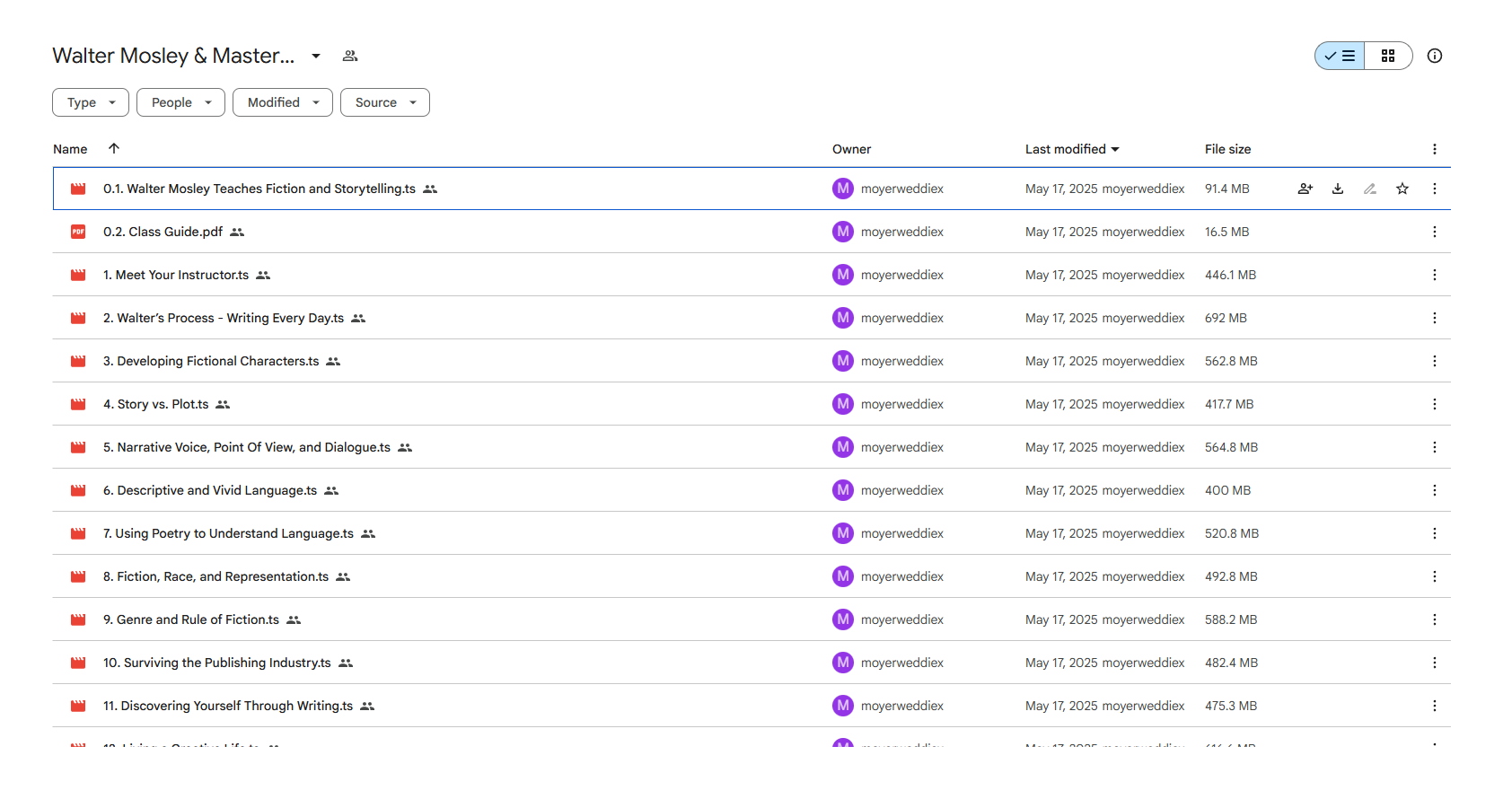Screen dimensions: 1512x808
Task: Open more actions for Using Poetry file
Action: point(1435,533)
